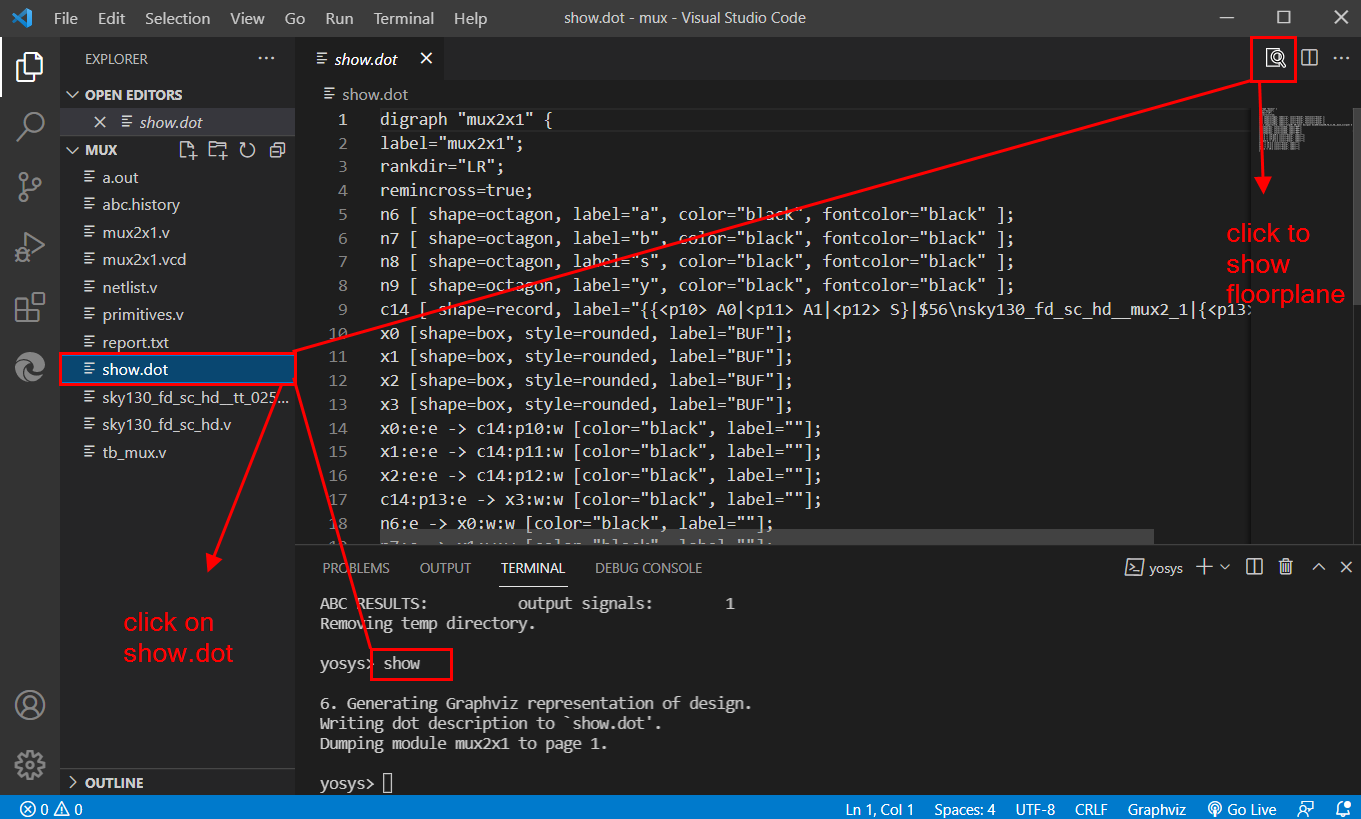Open the new terminal launch profile dropdown
Viewport: 1361px width, 819px height.
1225,567
